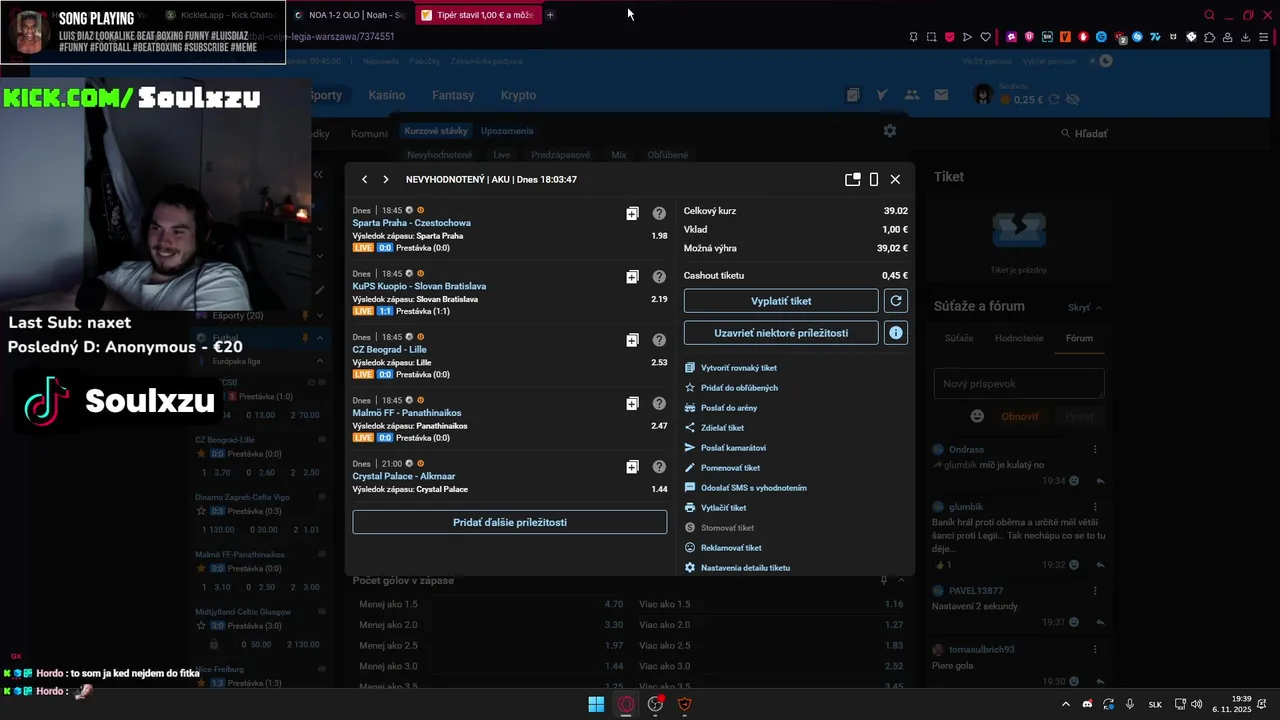The image size is (1280, 720).
Task: Add CZ Beograd - Lille bet to ticket
Action: coord(632,340)
